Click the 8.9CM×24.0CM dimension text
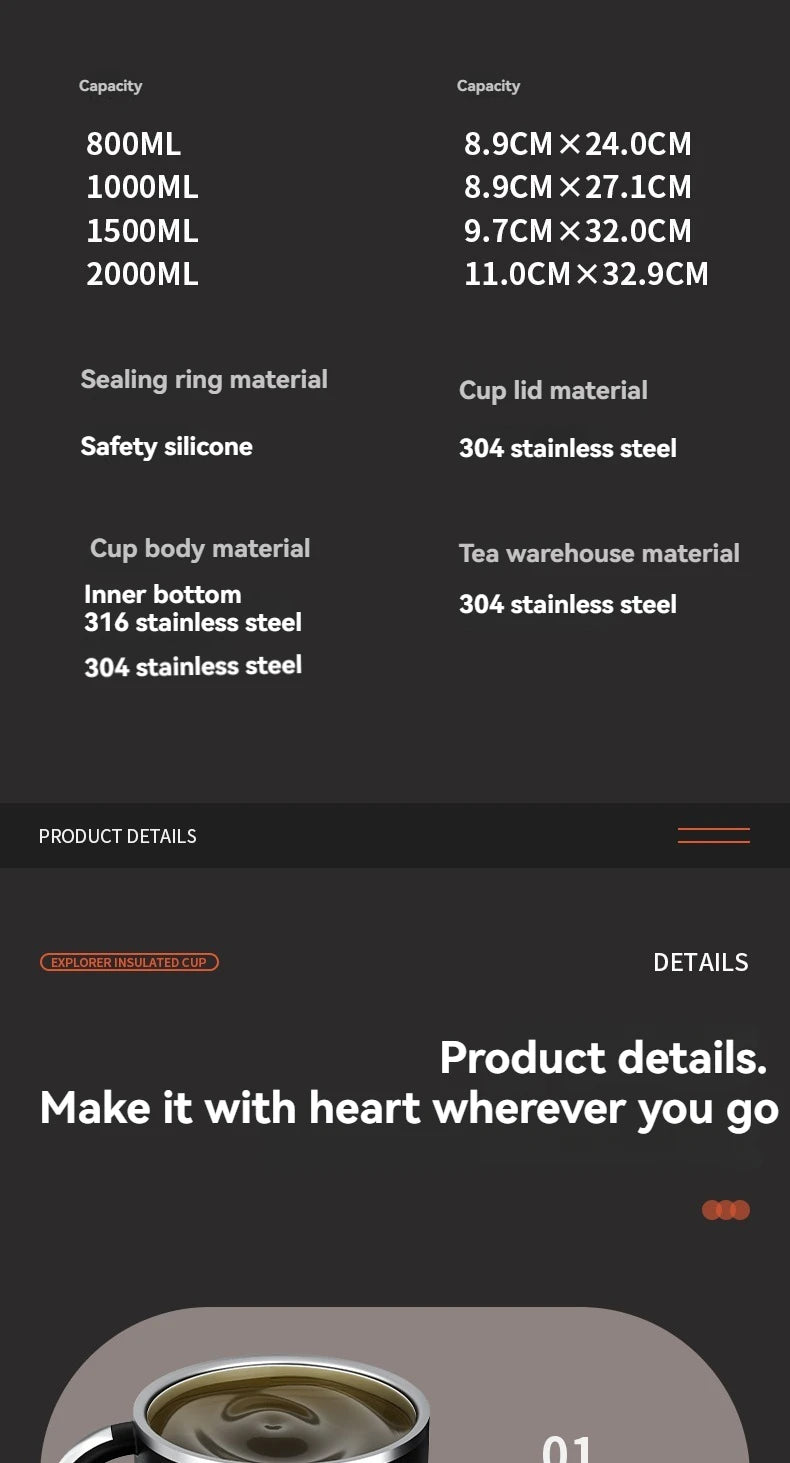Screen dimensions: 790x1463 [x=577, y=144]
